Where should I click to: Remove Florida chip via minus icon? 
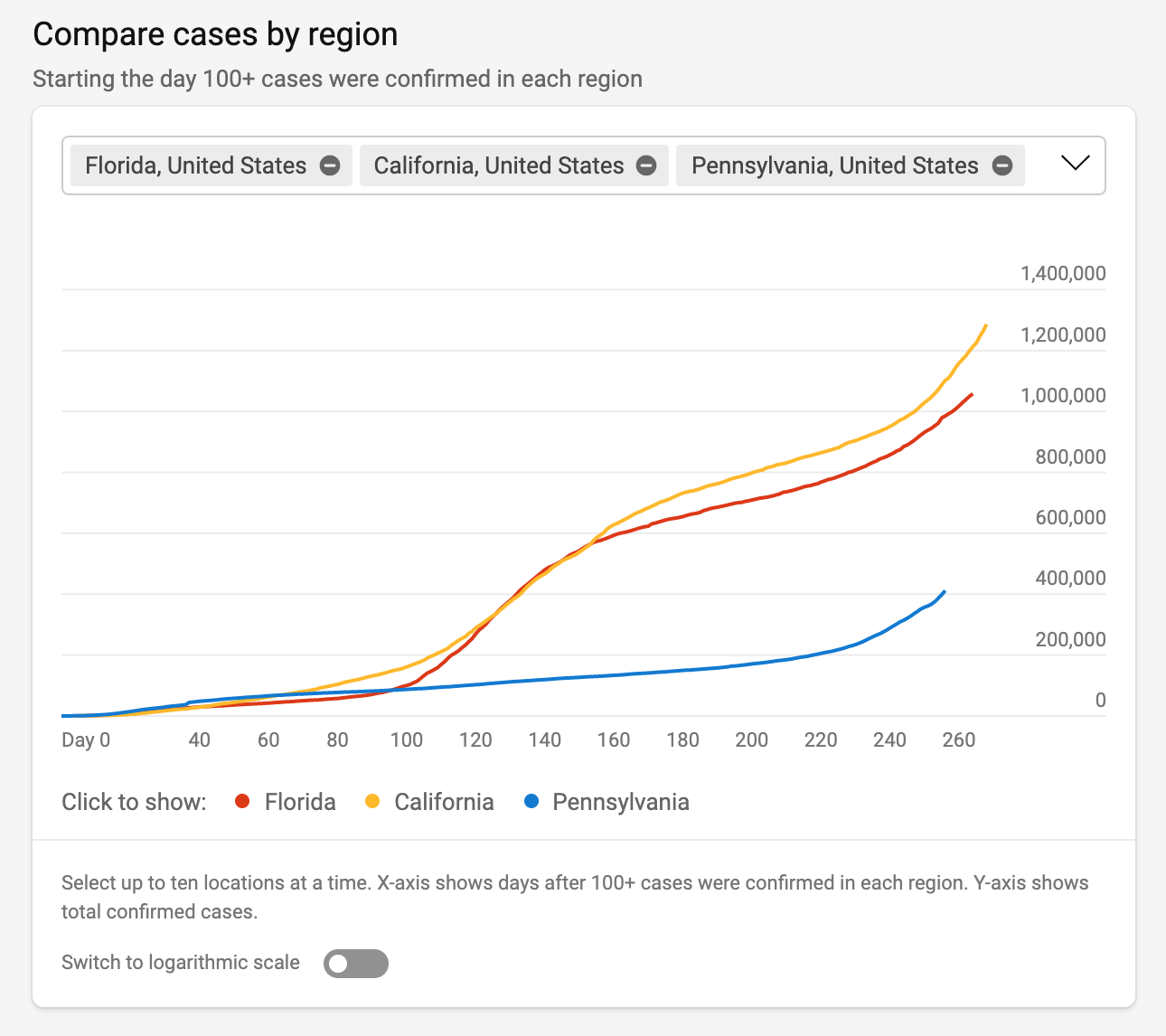click(x=330, y=166)
